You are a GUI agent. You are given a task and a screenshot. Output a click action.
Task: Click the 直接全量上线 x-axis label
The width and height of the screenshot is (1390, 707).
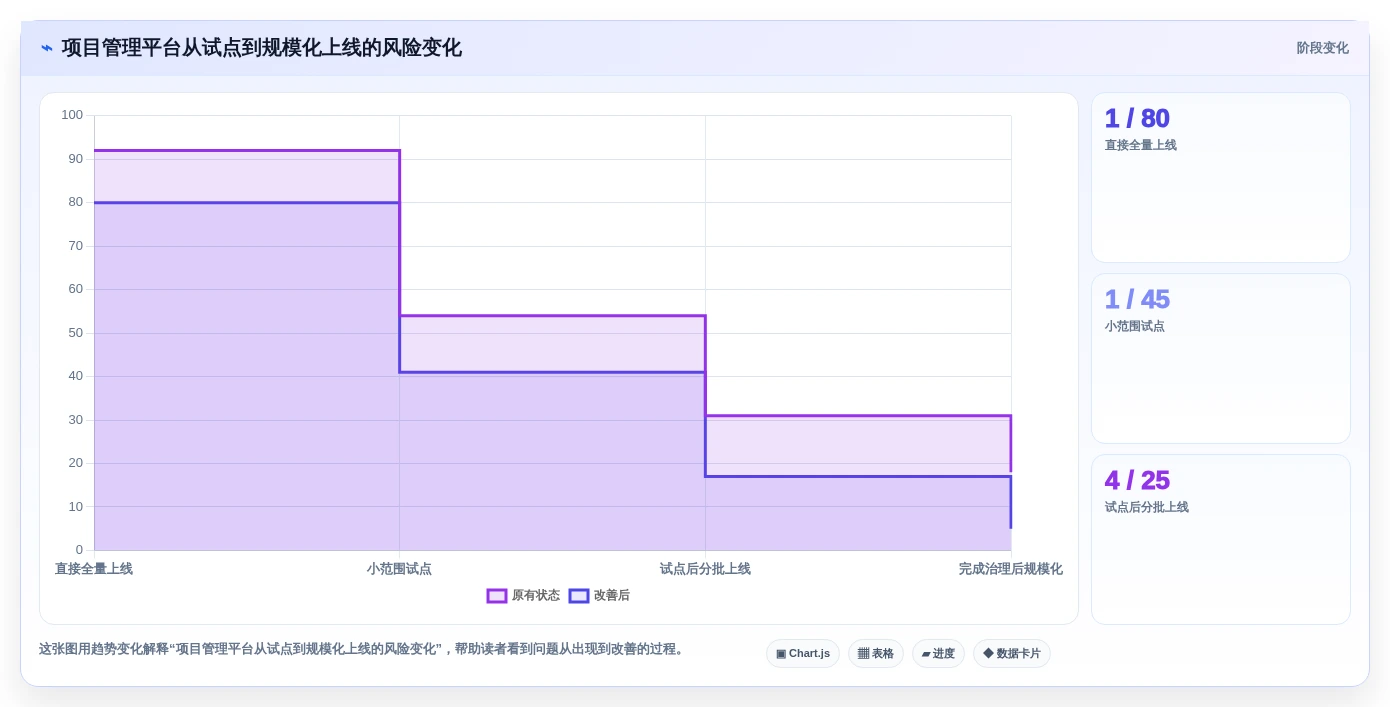[94, 569]
